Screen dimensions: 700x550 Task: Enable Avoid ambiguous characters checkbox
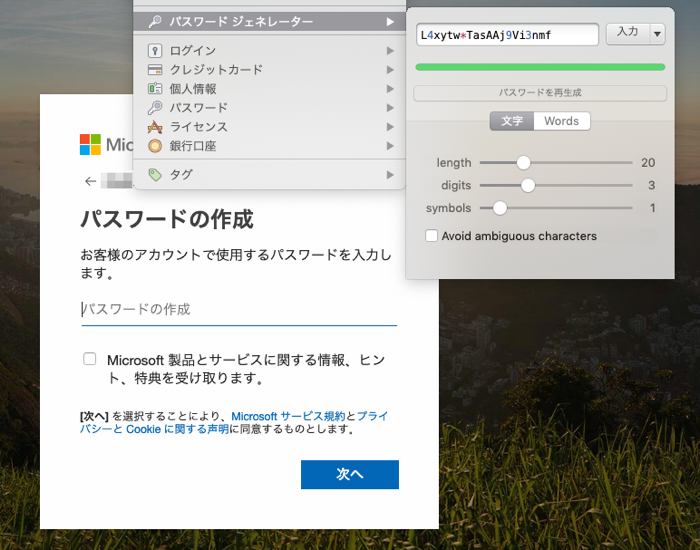coord(431,235)
